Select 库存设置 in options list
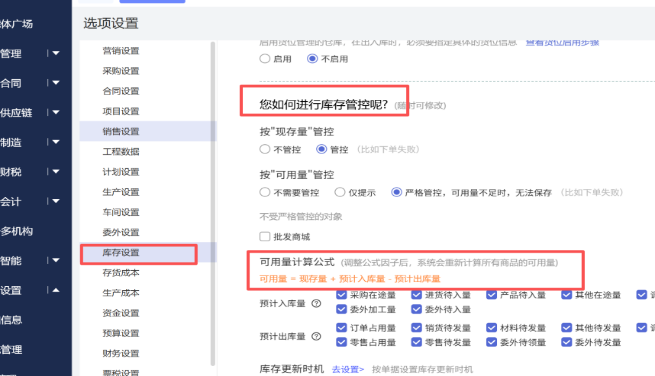 (121, 252)
